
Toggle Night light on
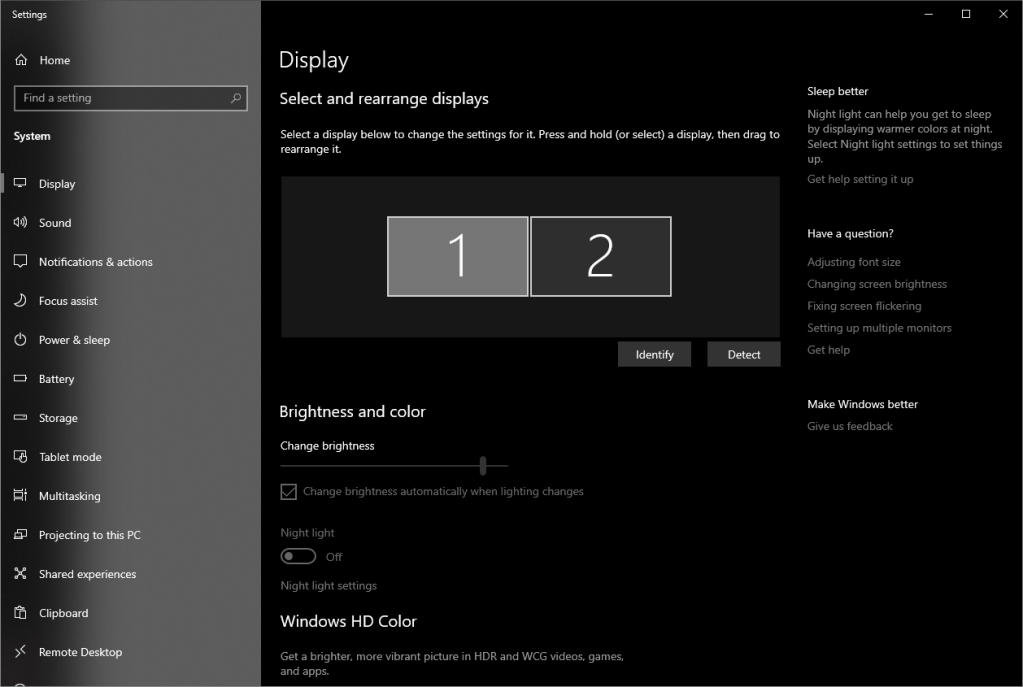(297, 556)
